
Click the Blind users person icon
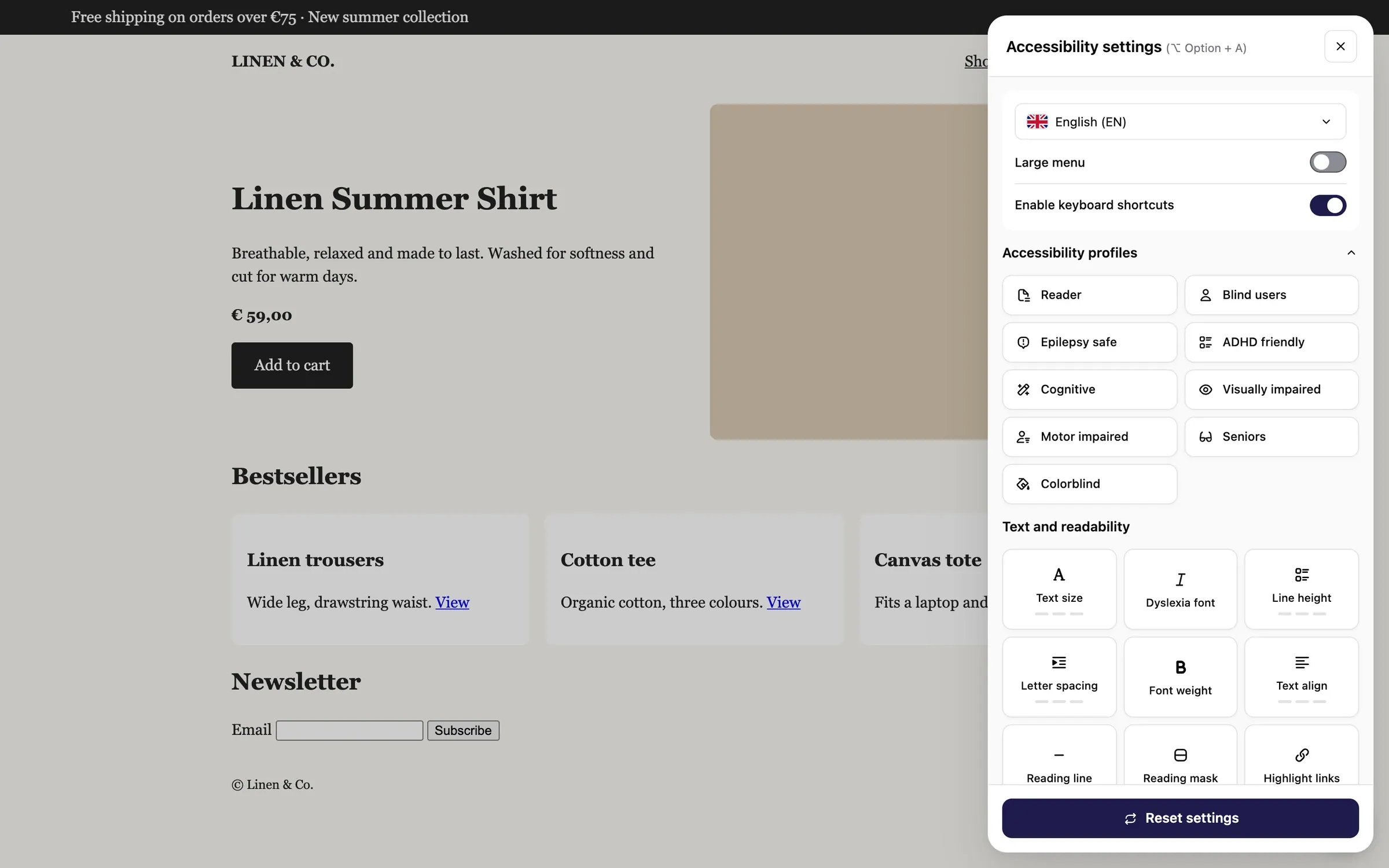(1206, 295)
